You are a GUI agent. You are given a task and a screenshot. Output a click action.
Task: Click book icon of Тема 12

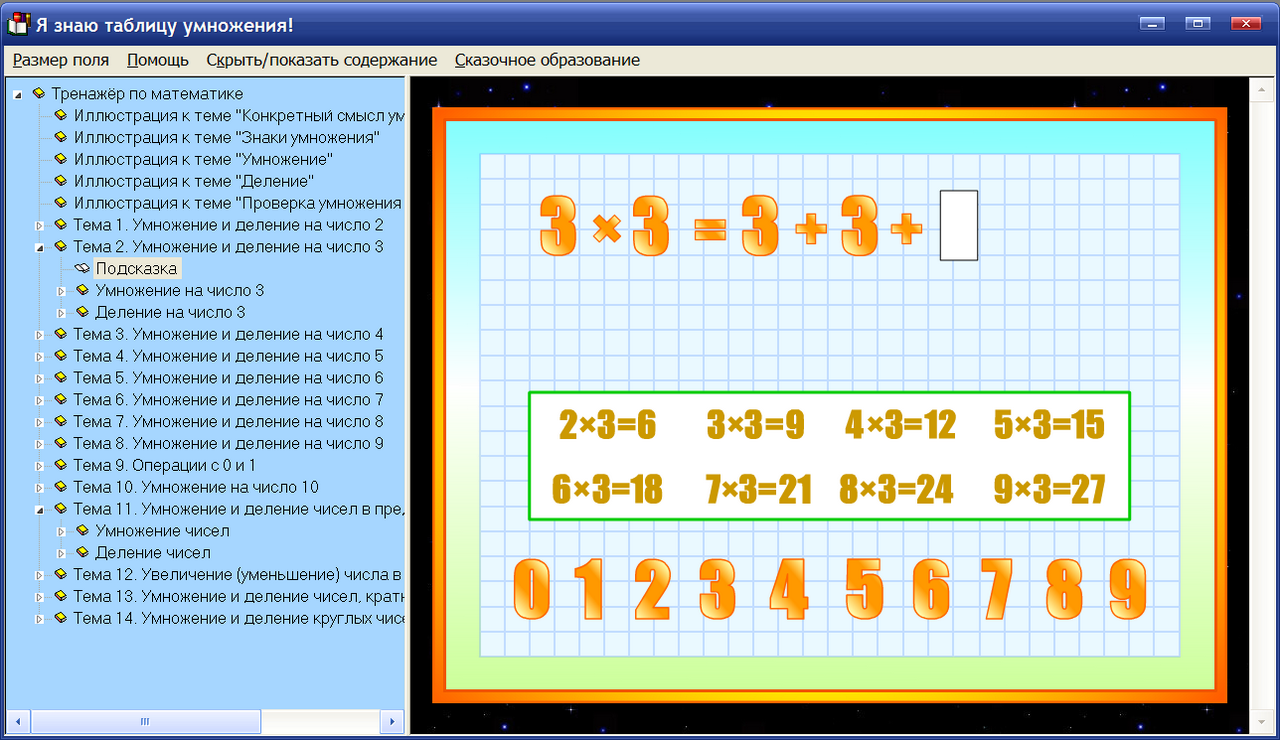click(x=61, y=574)
